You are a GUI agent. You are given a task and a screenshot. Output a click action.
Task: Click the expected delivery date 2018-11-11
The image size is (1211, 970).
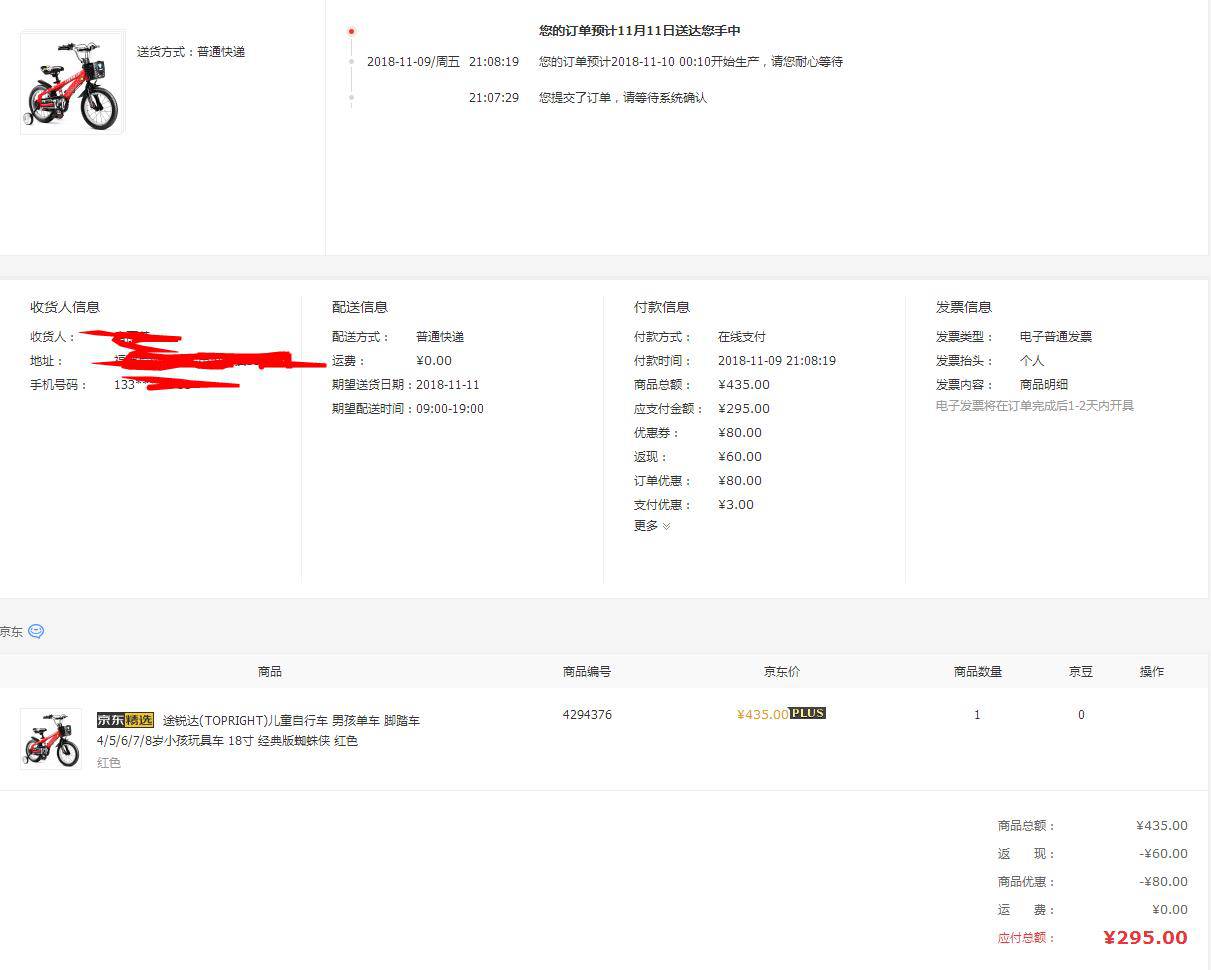pos(448,385)
